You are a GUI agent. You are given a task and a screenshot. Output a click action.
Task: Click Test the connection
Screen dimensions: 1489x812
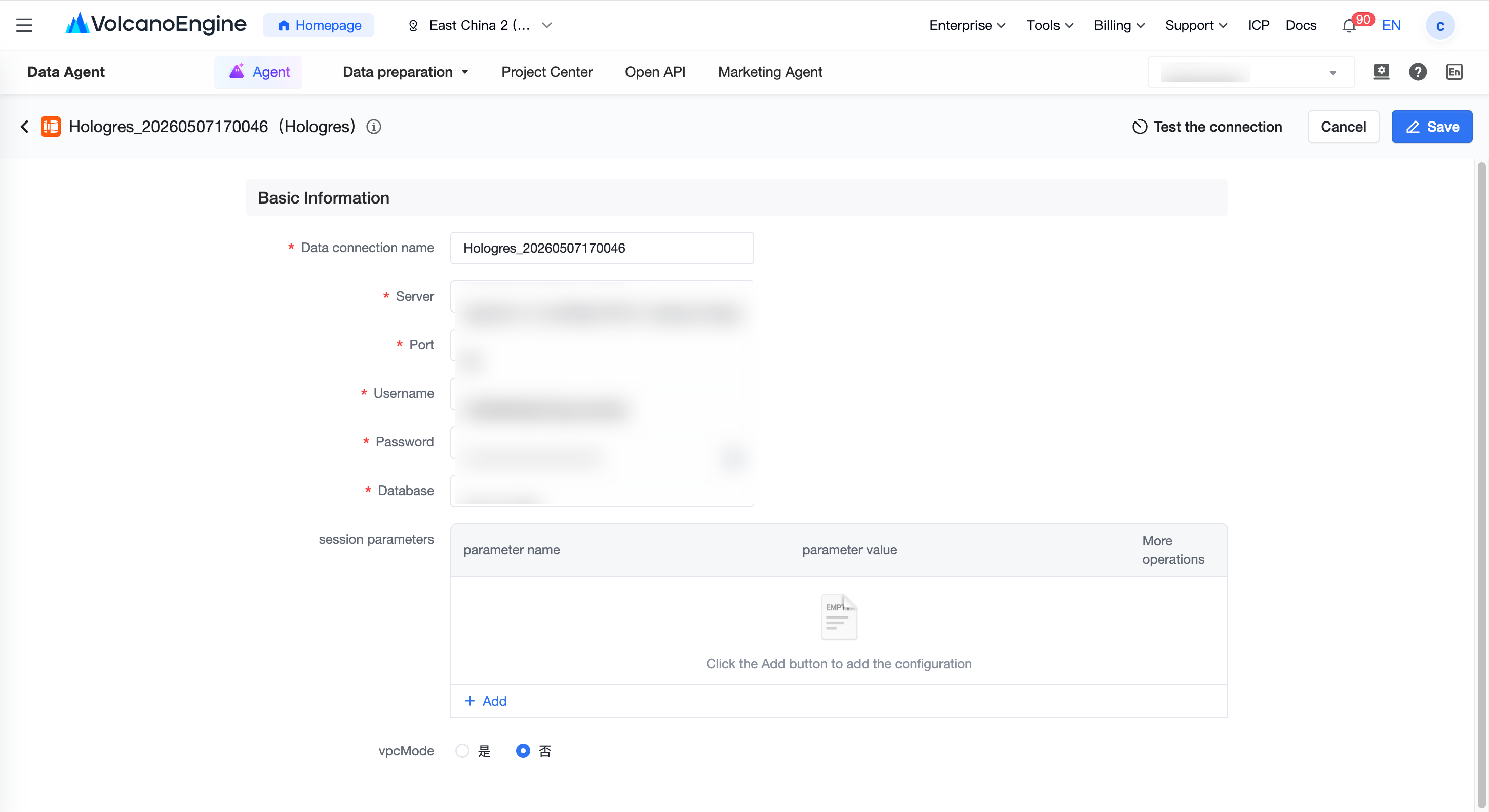click(x=1207, y=127)
